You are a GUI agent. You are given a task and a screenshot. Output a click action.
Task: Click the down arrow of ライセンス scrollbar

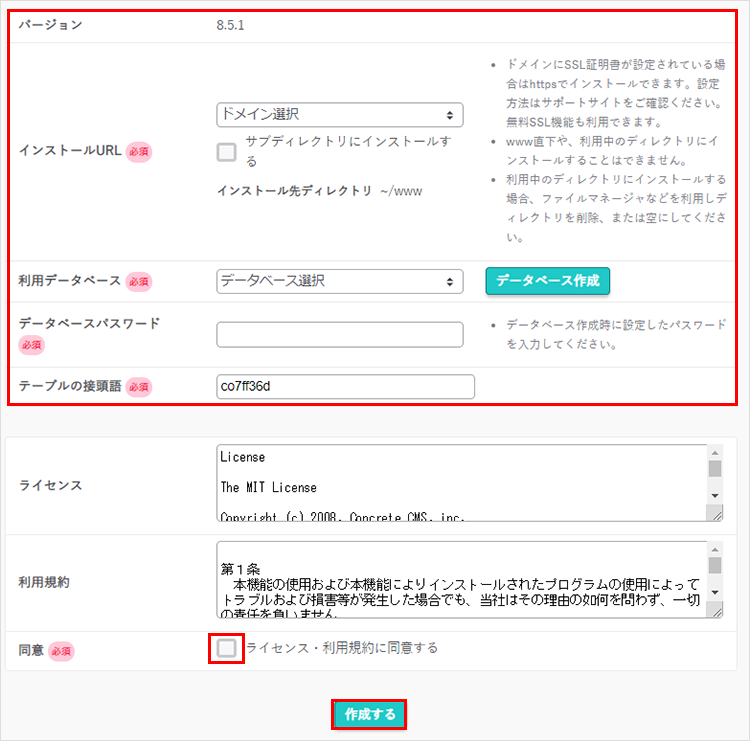(715, 496)
